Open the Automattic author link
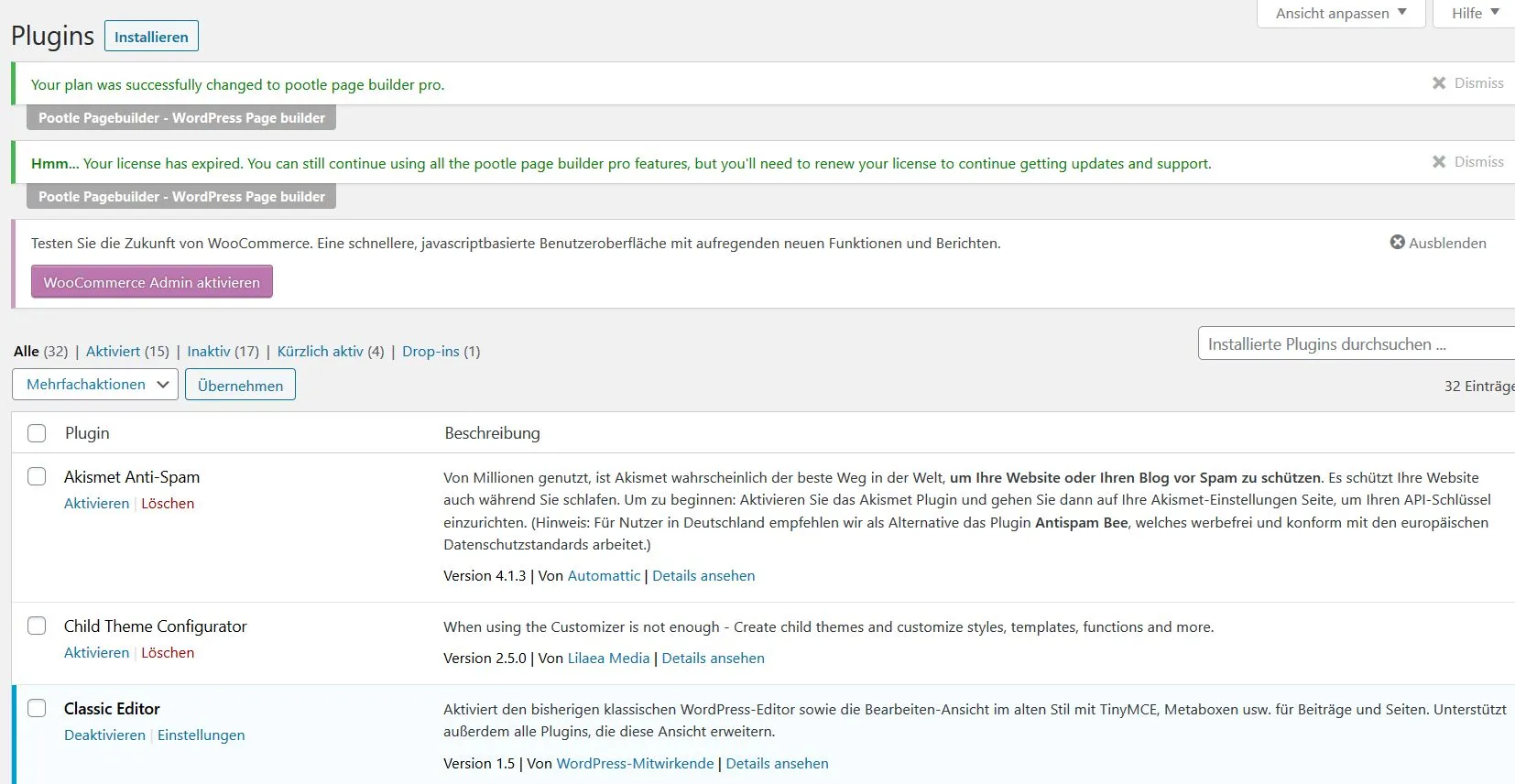This screenshot has height=784, width=1515. 604,576
